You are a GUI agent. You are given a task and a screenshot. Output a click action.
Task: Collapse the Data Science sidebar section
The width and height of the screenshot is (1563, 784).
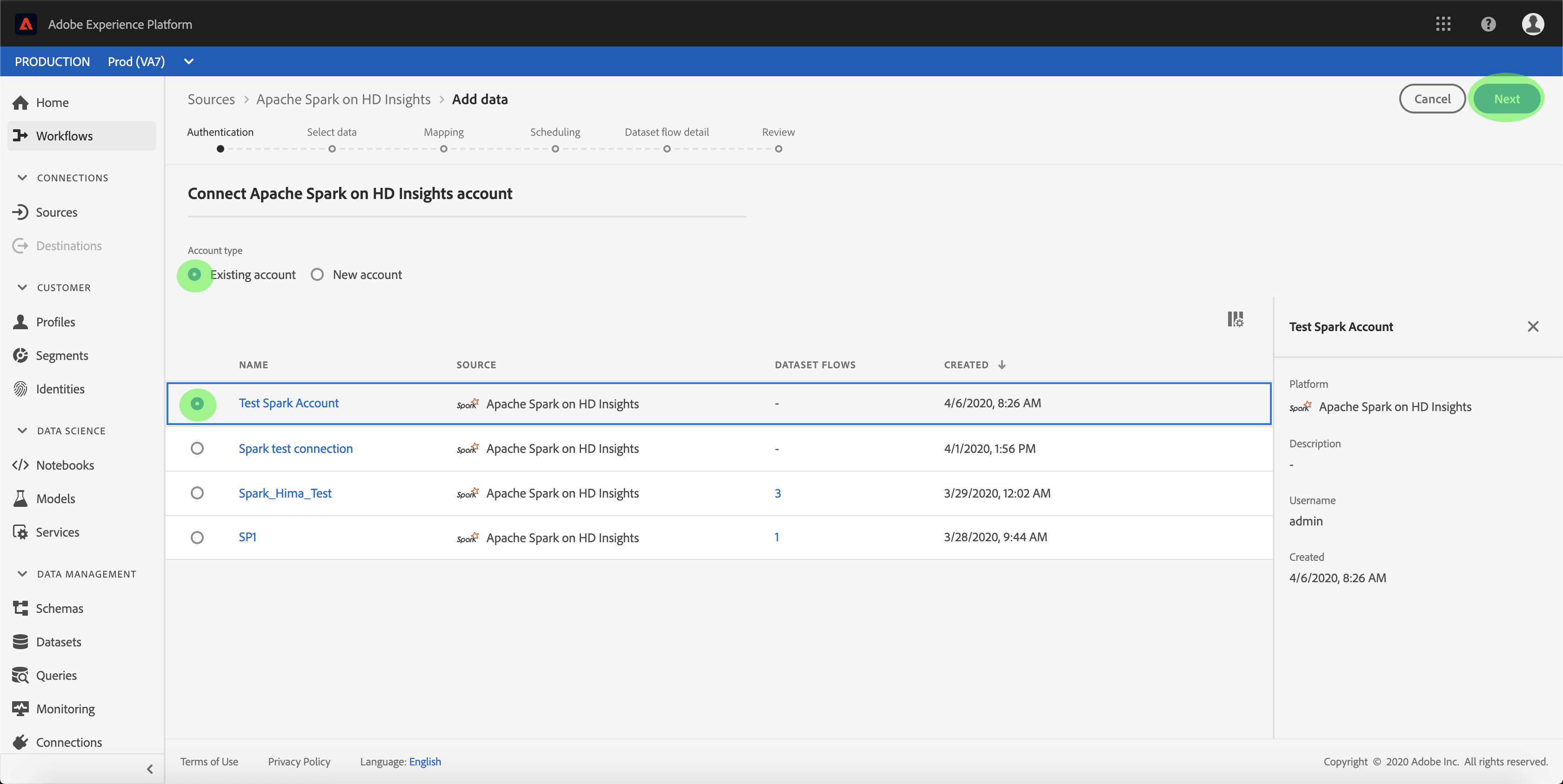point(22,431)
